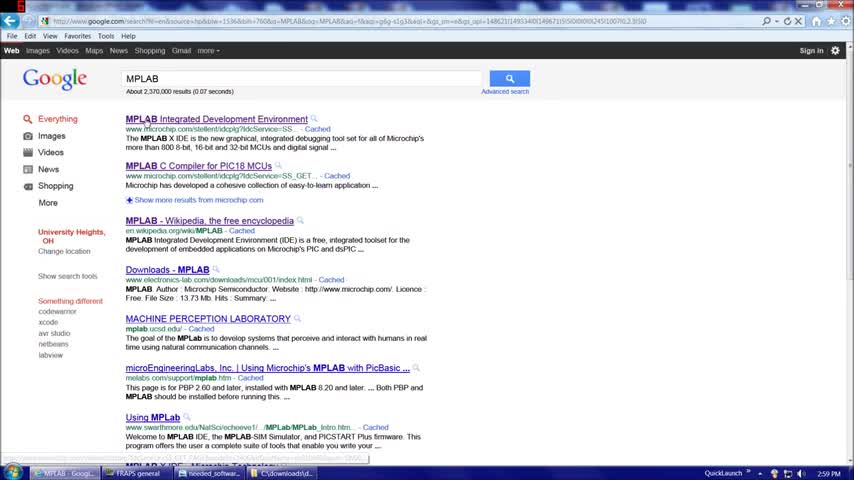Click Change location link
854x480 pixels.
[64, 251]
